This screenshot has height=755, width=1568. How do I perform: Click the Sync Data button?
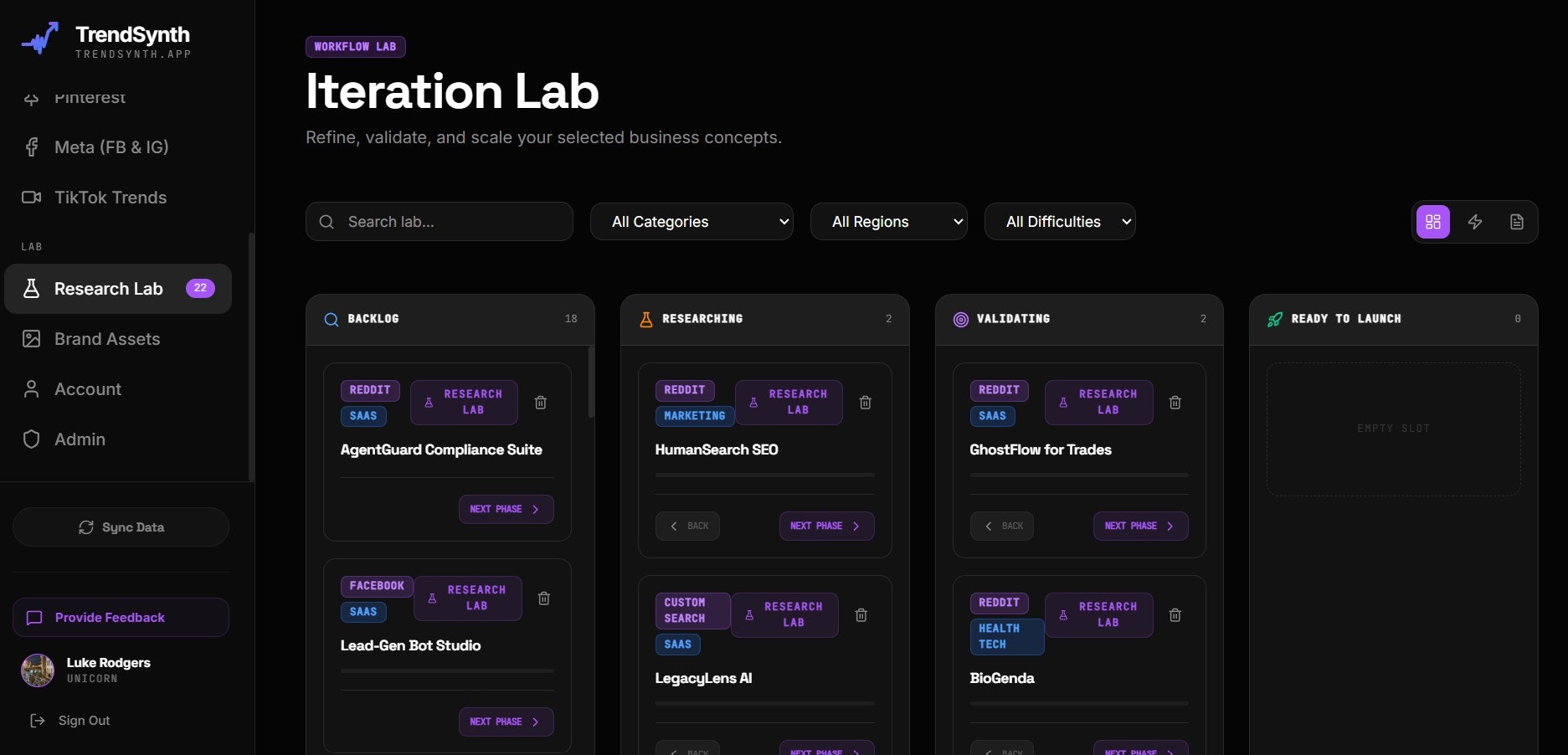[x=121, y=527]
